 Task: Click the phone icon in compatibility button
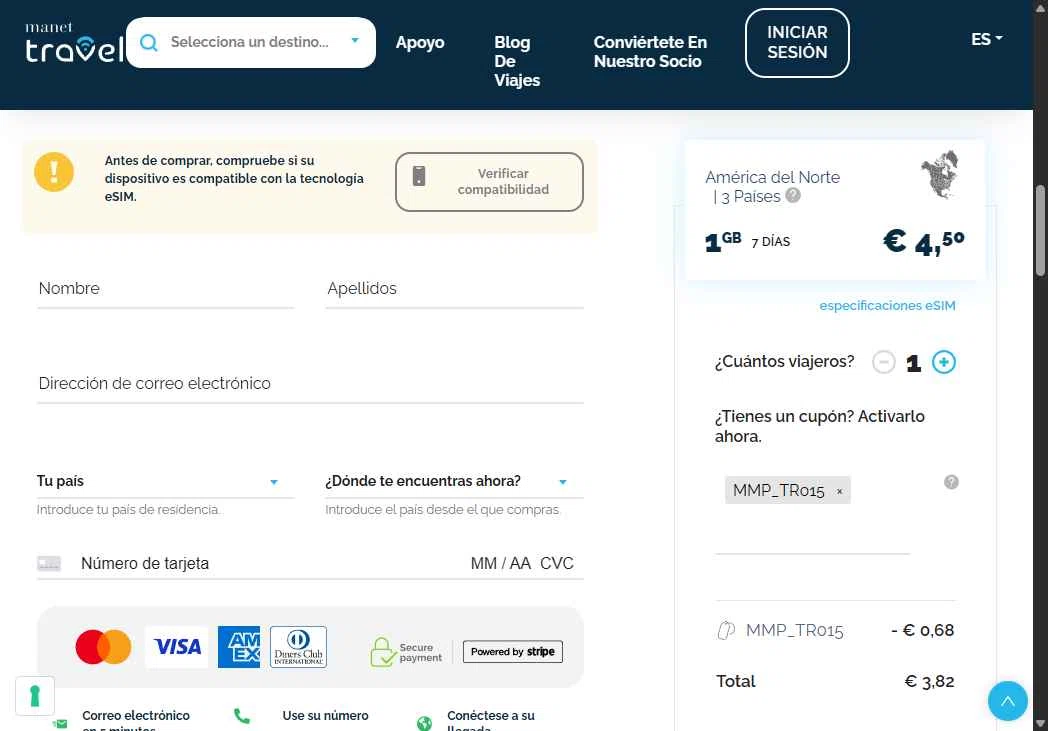coord(418,176)
